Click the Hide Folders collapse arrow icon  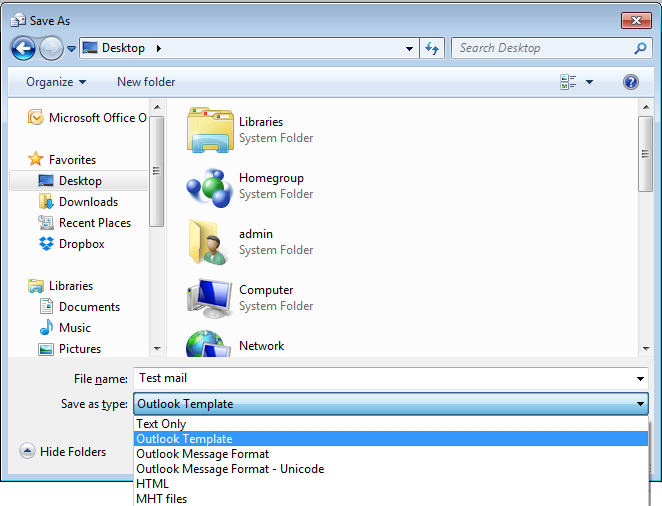click(x=27, y=451)
